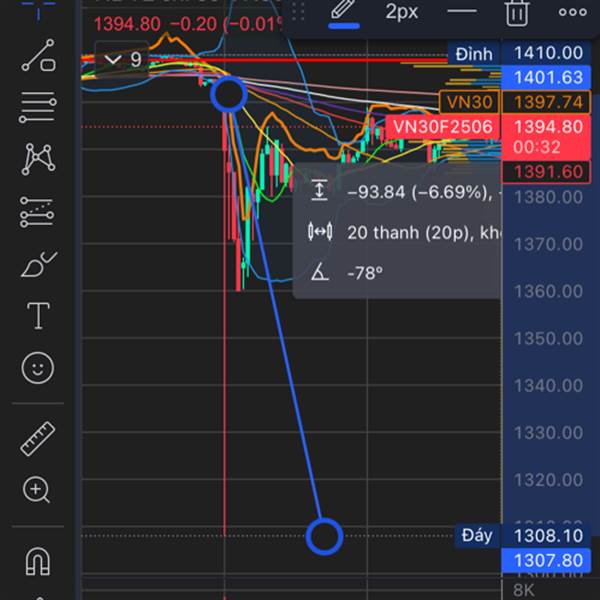Click the 1394.80 current price label

point(548,127)
